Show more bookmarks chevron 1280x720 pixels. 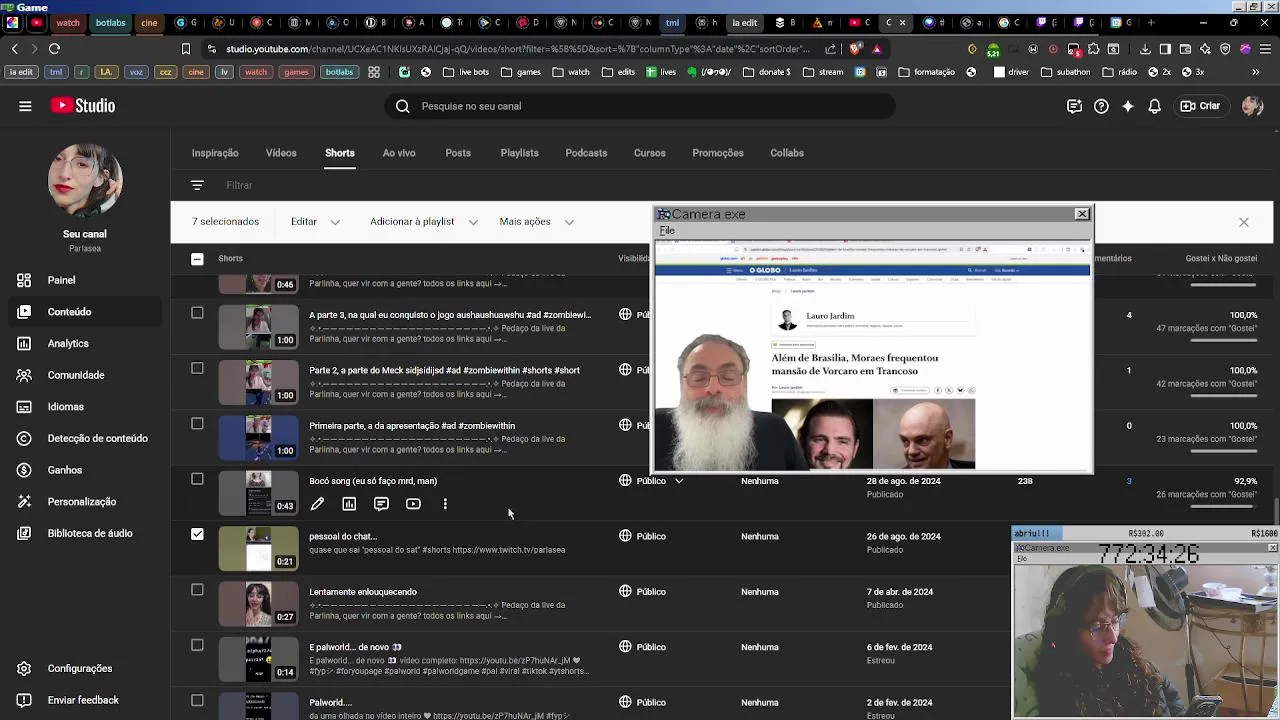1256,72
